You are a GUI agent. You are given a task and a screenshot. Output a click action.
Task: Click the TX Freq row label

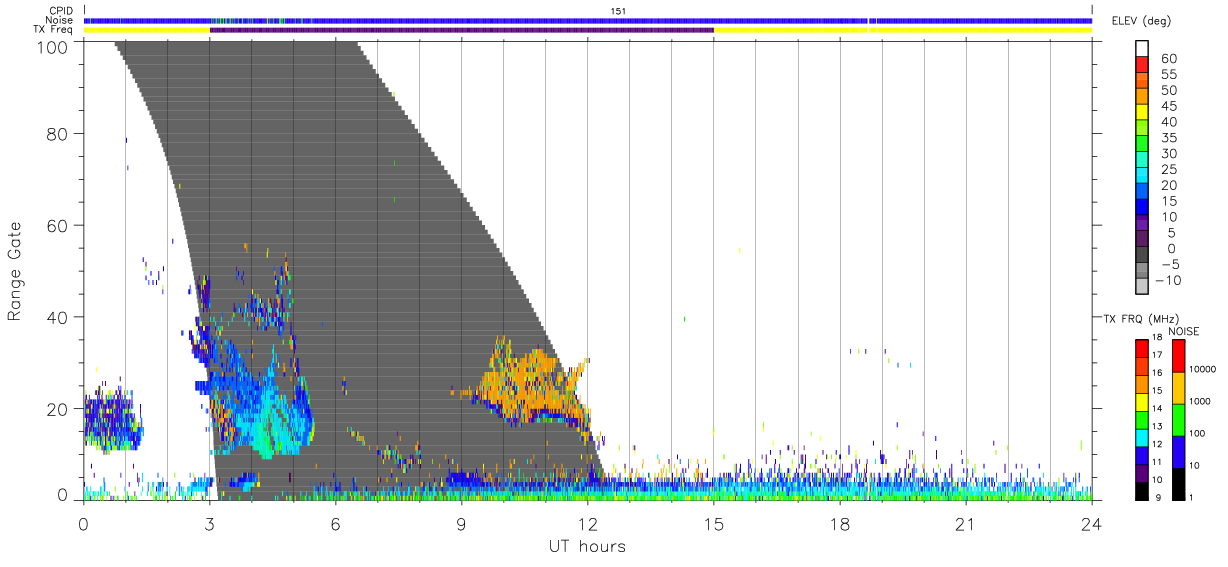[55, 30]
